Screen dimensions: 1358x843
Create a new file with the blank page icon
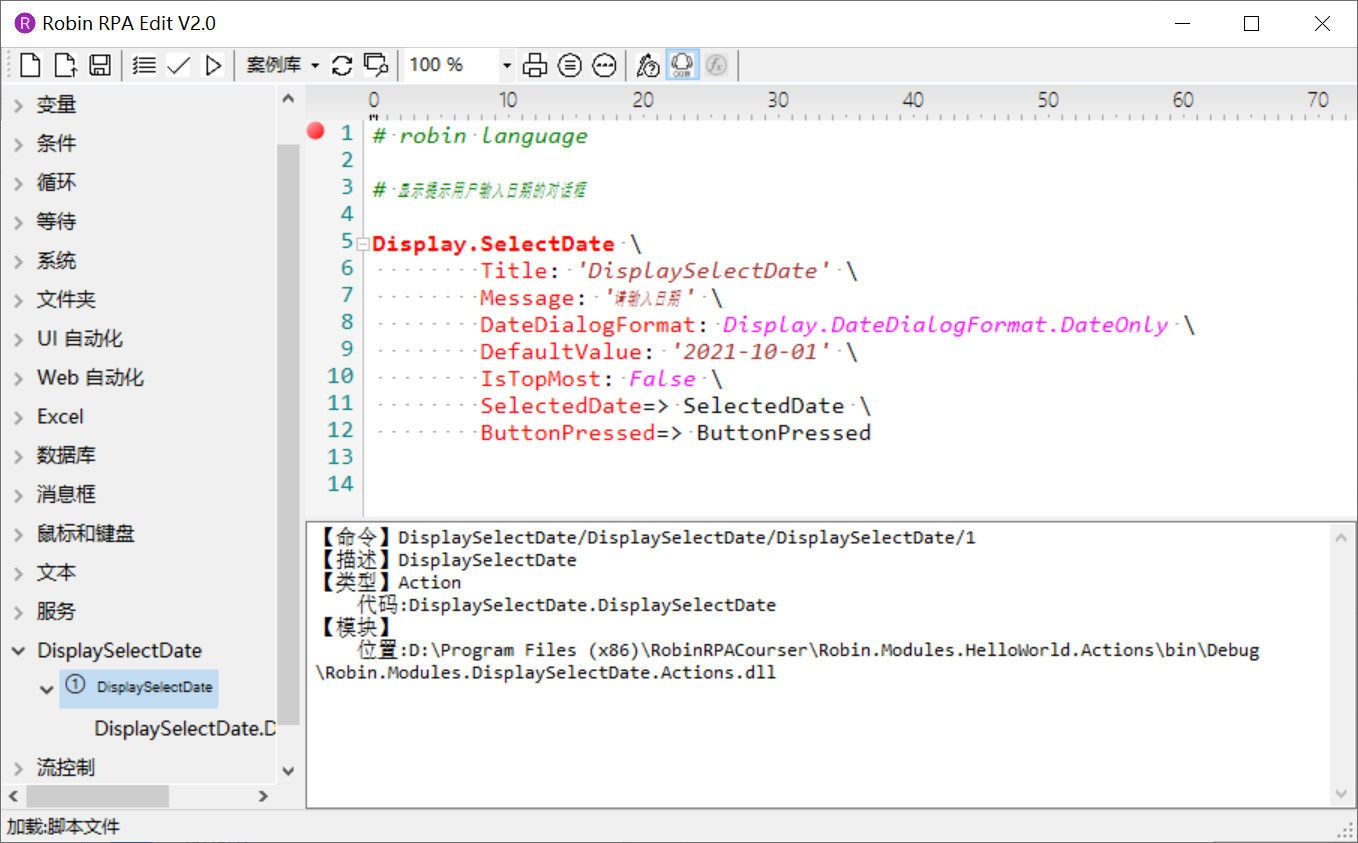pyautogui.click(x=30, y=66)
